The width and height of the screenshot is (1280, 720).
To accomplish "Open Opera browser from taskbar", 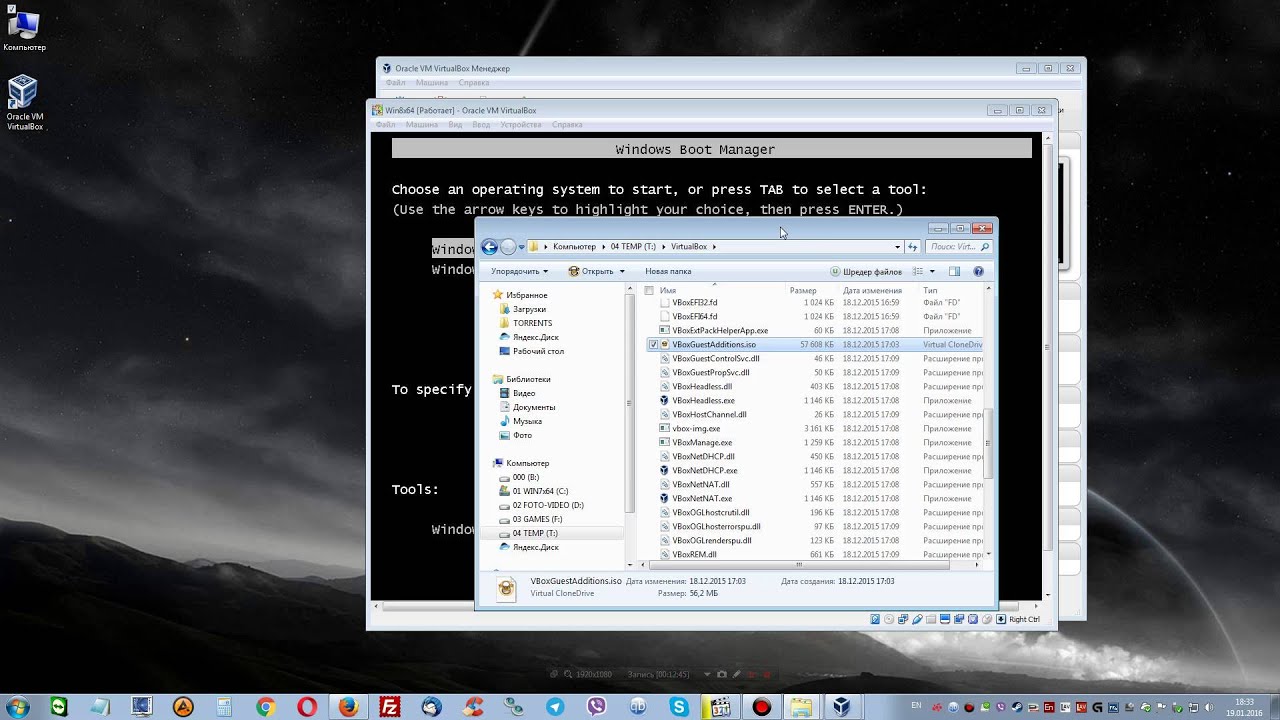I will (307, 707).
